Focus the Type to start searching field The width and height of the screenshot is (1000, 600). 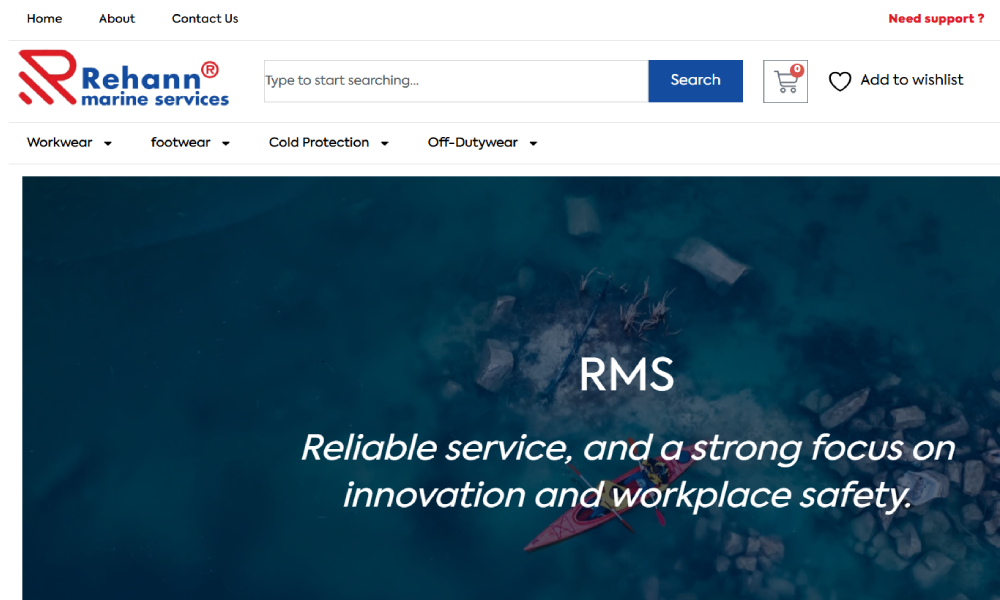[x=456, y=81]
